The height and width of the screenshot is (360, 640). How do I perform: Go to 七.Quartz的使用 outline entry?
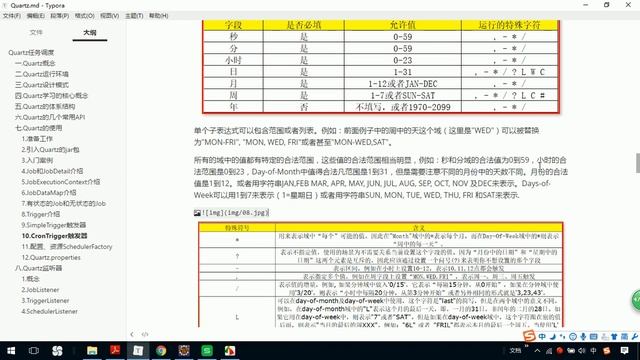point(38,128)
